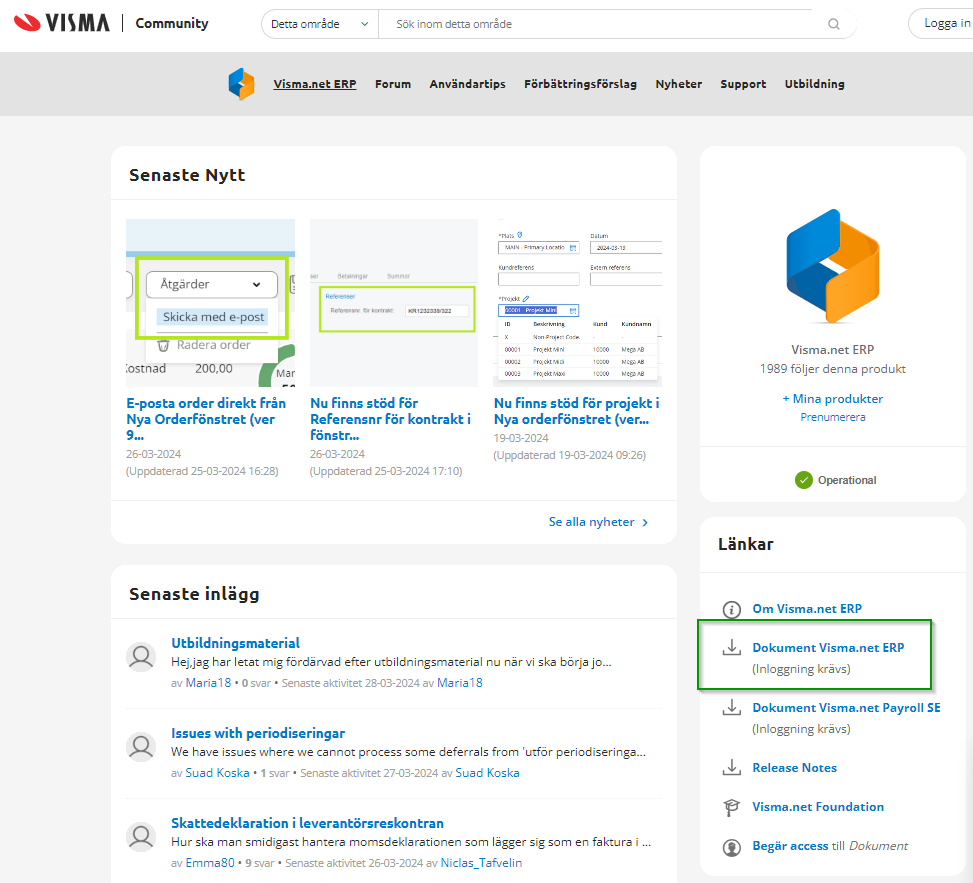
Task: Click the Community link in the header
Action: [x=172, y=23]
